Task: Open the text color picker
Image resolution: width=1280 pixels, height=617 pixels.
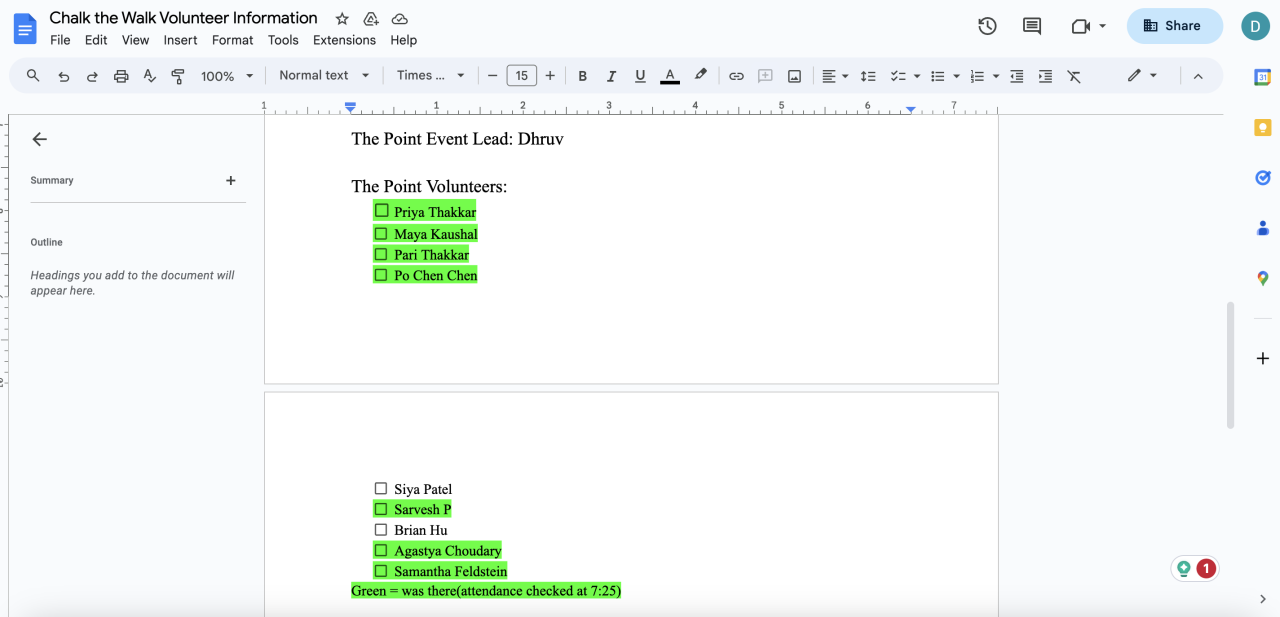Action: coord(670,76)
